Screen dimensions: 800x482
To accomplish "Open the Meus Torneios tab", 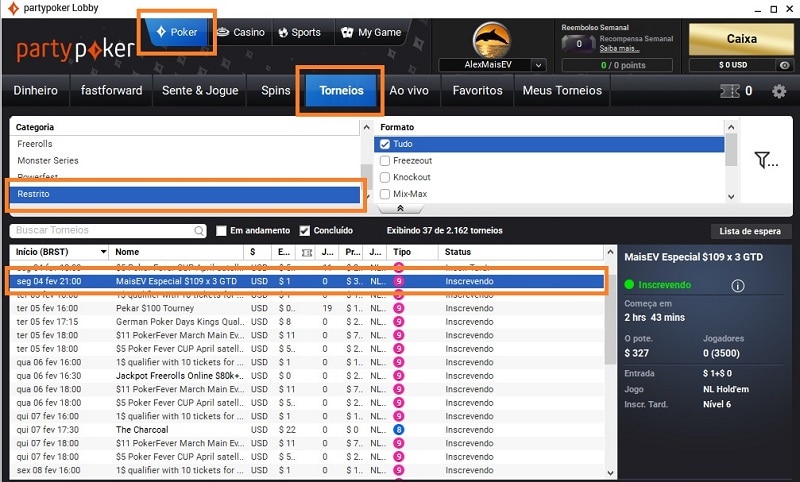I will coord(562,91).
